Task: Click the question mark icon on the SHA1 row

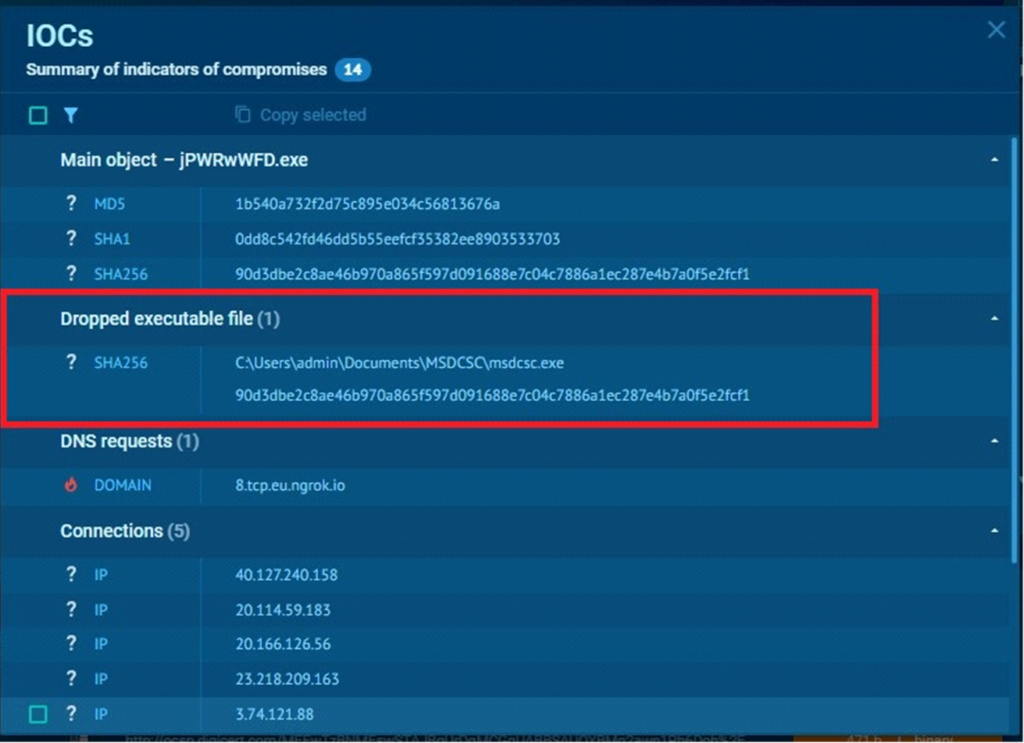Action: tap(70, 238)
